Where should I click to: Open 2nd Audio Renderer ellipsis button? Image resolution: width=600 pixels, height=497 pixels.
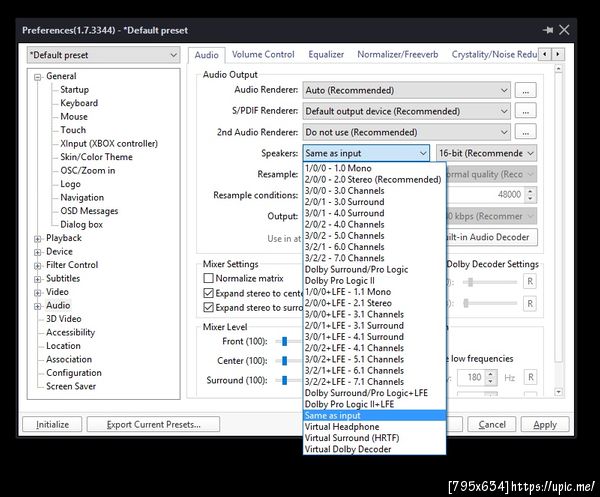point(525,132)
